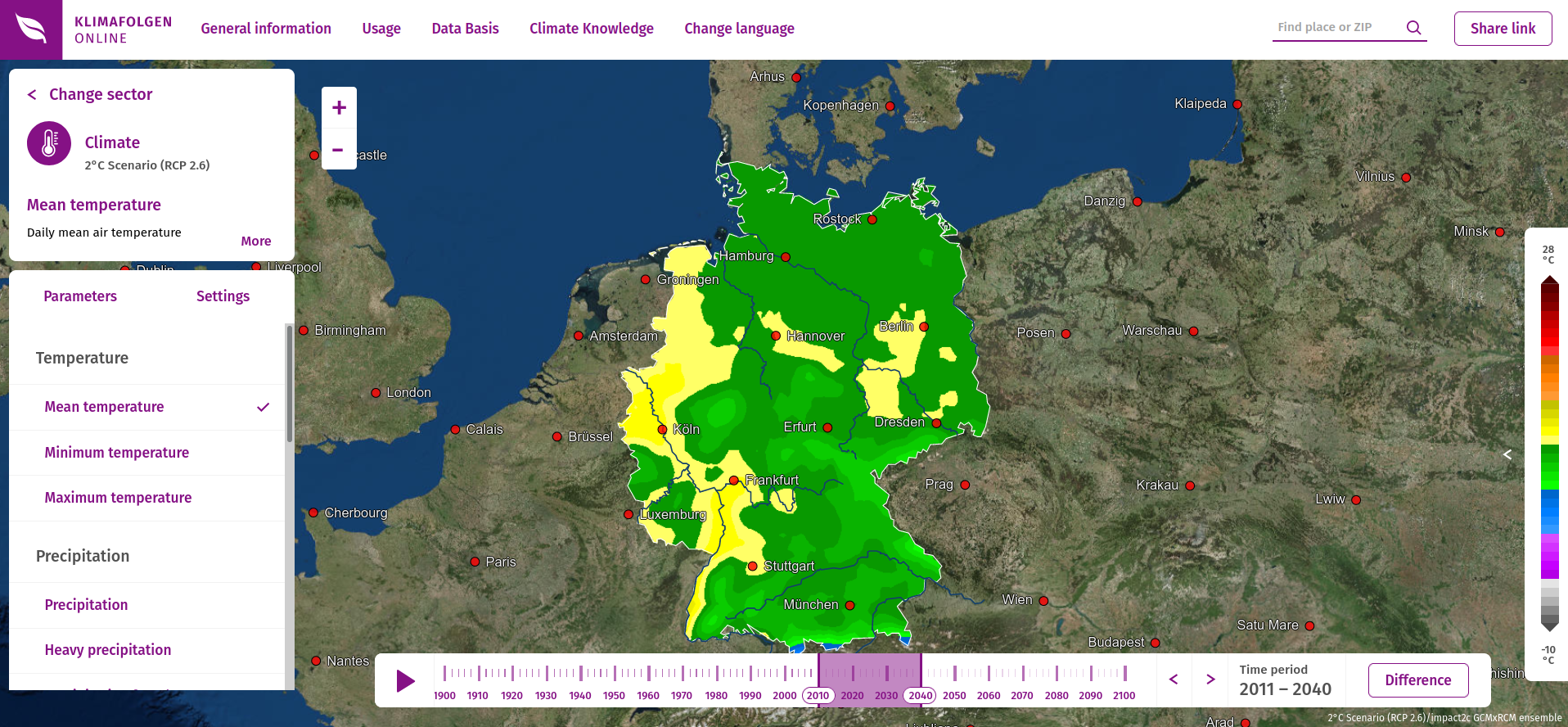Click the Climate thermometer icon
The width and height of the screenshot is (1568, 727).
tap(49, 143)
